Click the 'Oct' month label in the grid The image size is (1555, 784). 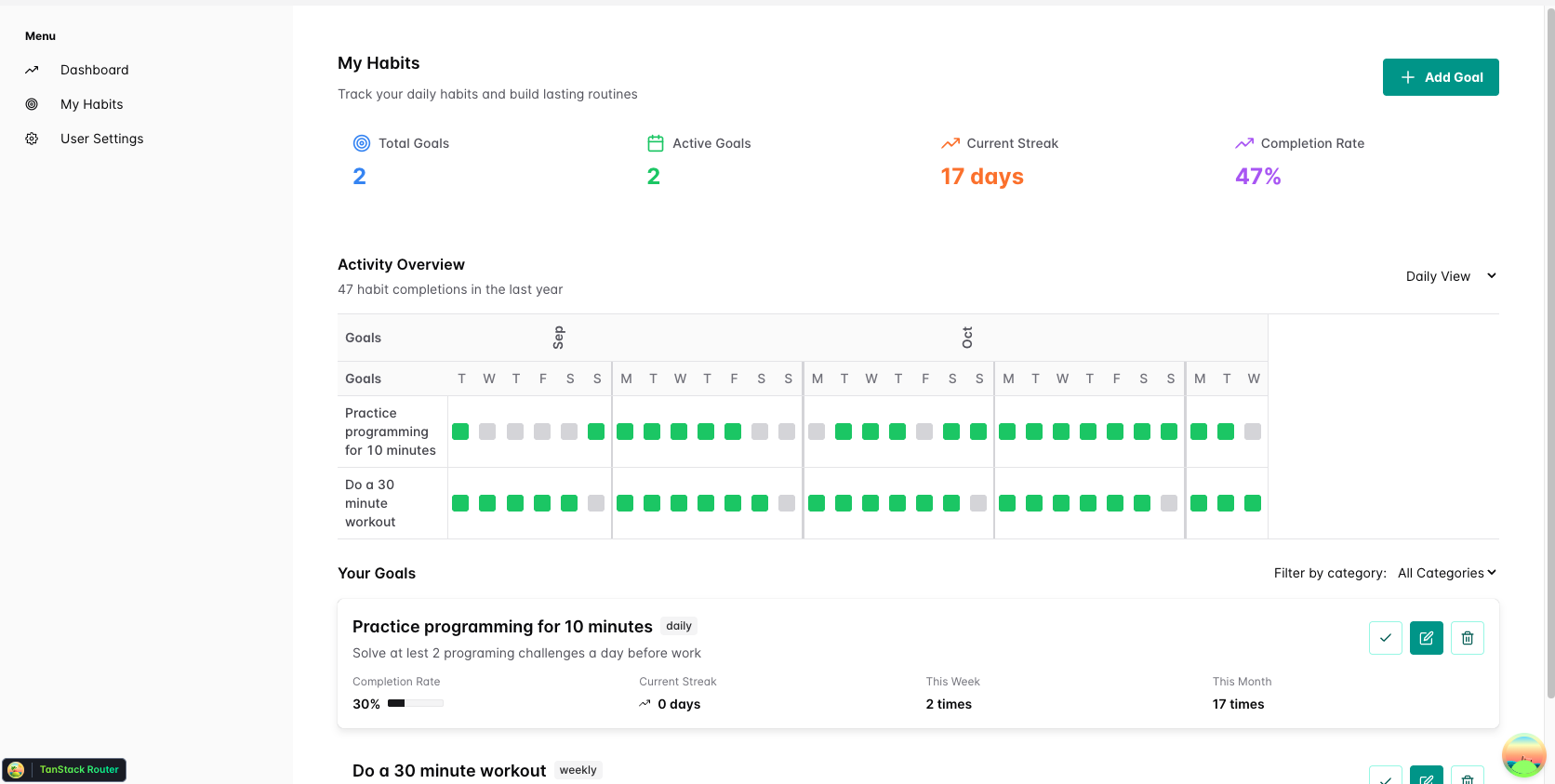coord(967,338)
